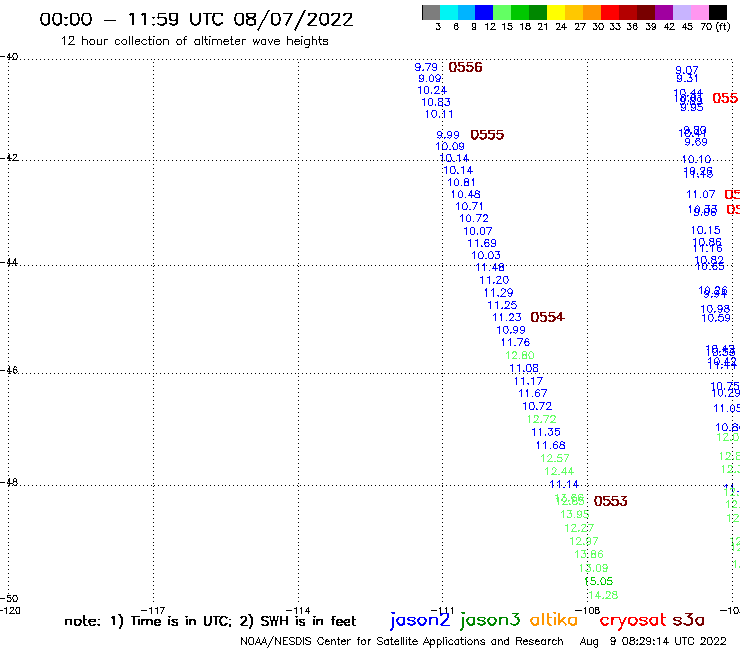The image size is (740, 650).
Task: Click the cyan 6 ft legend swatch
Action: click(449, 12)
